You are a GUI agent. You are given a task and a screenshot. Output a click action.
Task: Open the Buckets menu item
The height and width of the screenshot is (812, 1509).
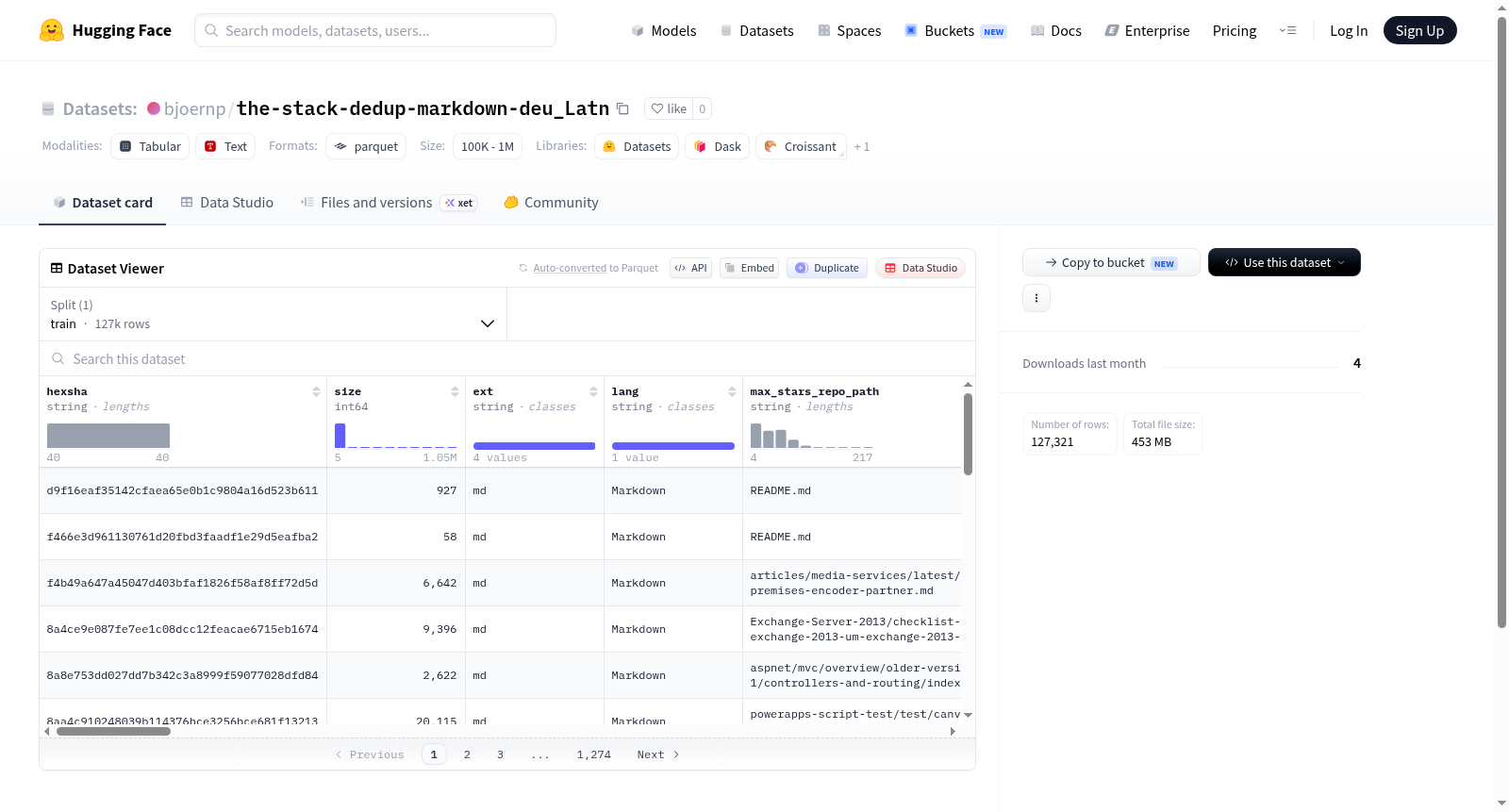[955, 30]
